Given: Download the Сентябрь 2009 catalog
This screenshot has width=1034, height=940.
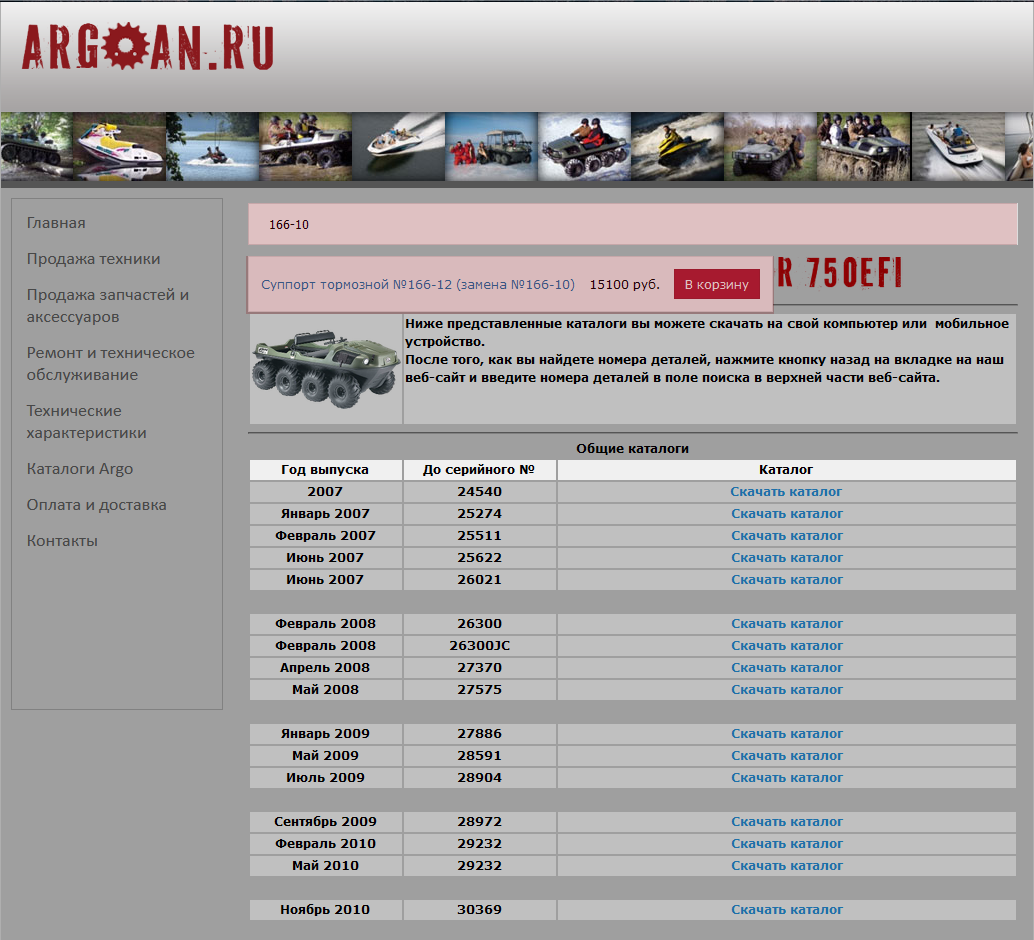Looking at the screenshot, I should point(787,822).
